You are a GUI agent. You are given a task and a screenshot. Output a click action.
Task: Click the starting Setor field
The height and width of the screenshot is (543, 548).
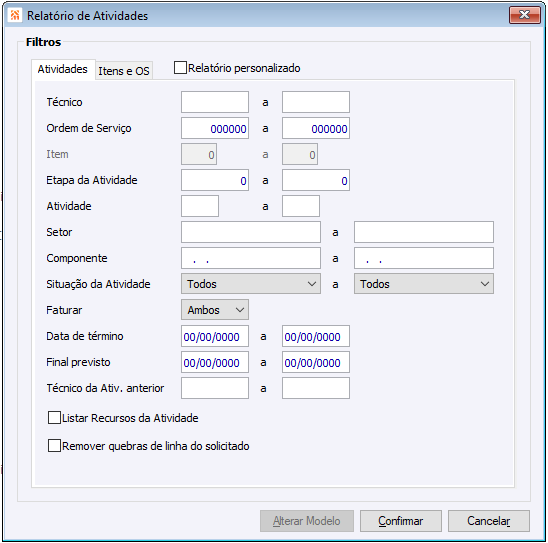click(251, 232)
